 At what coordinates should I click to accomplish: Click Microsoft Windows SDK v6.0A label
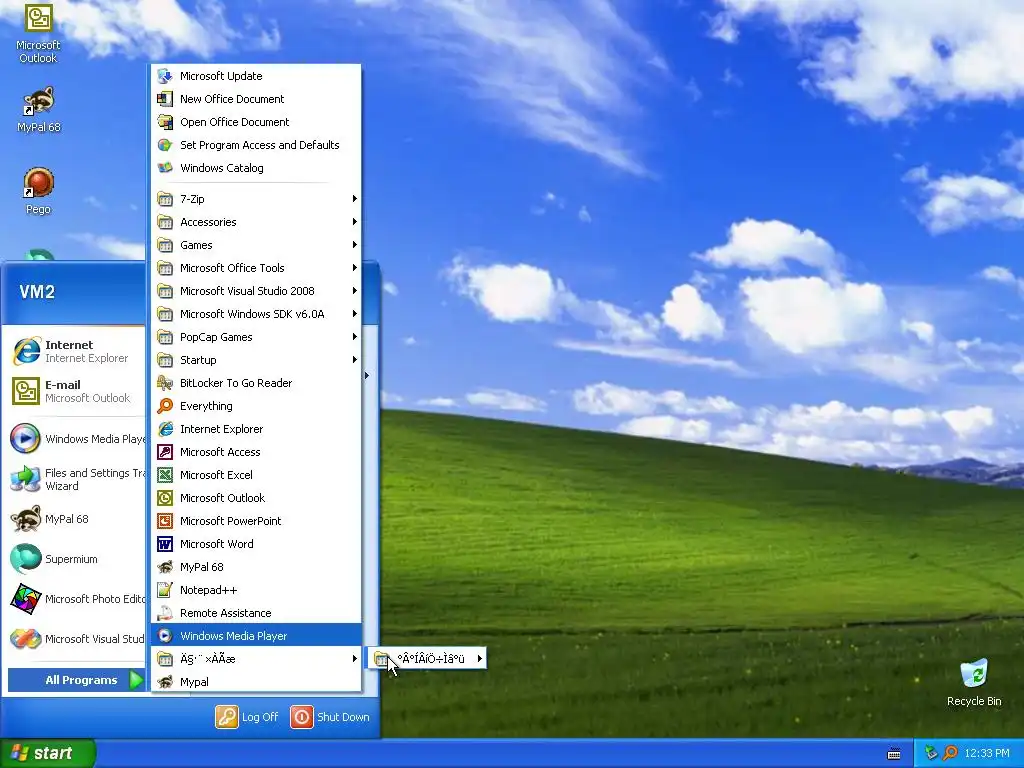coord(252,314)
